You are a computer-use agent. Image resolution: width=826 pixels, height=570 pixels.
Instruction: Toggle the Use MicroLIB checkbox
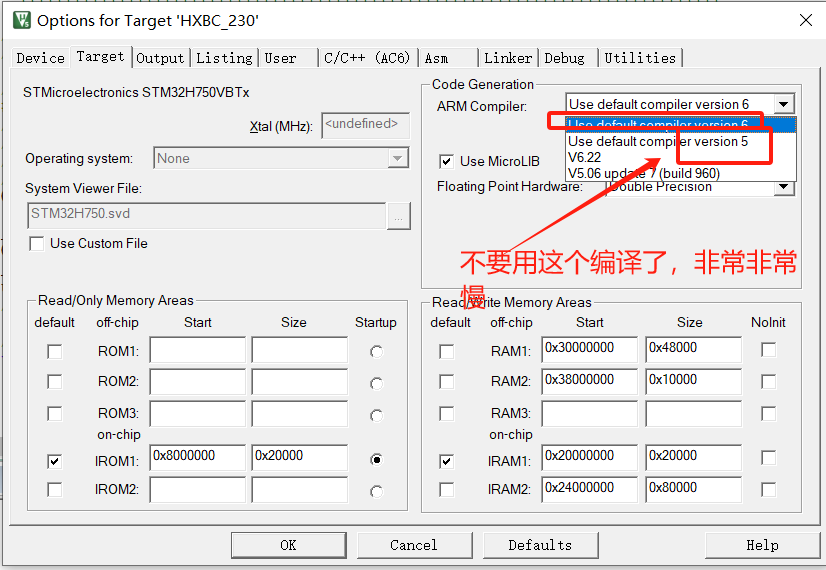(446, 161)
